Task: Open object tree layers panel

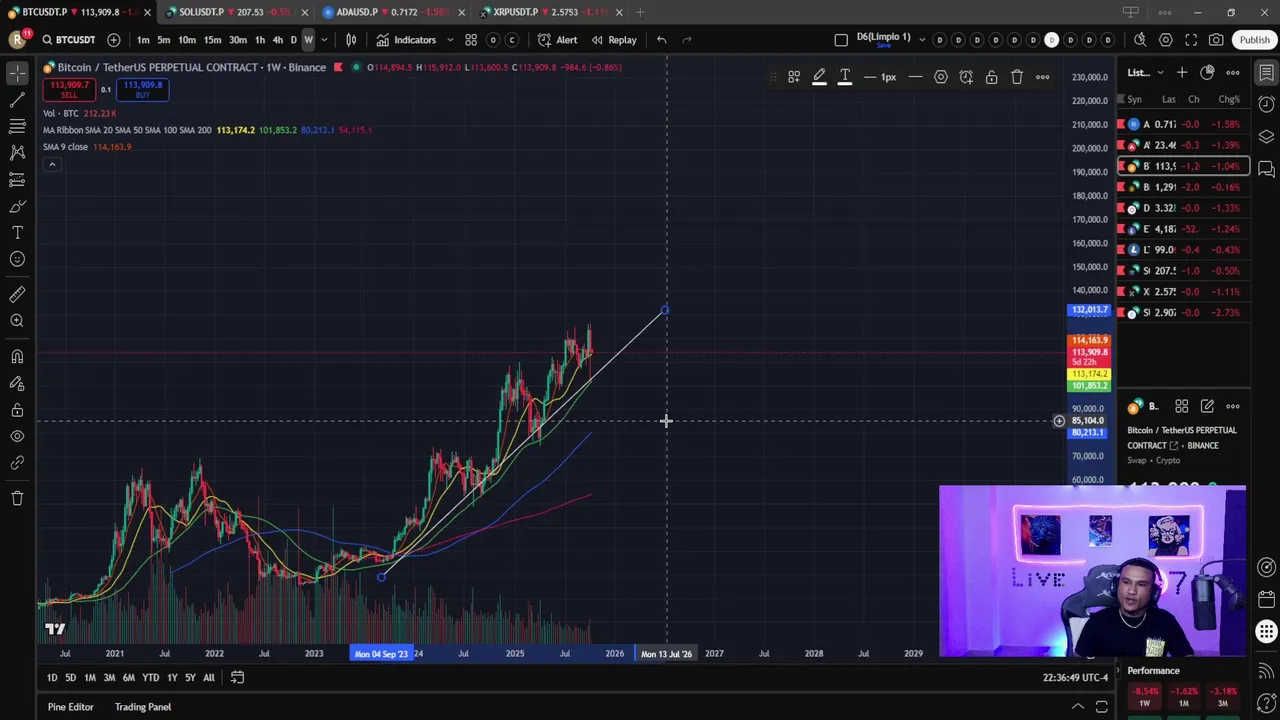Action: pos(1266,136)
